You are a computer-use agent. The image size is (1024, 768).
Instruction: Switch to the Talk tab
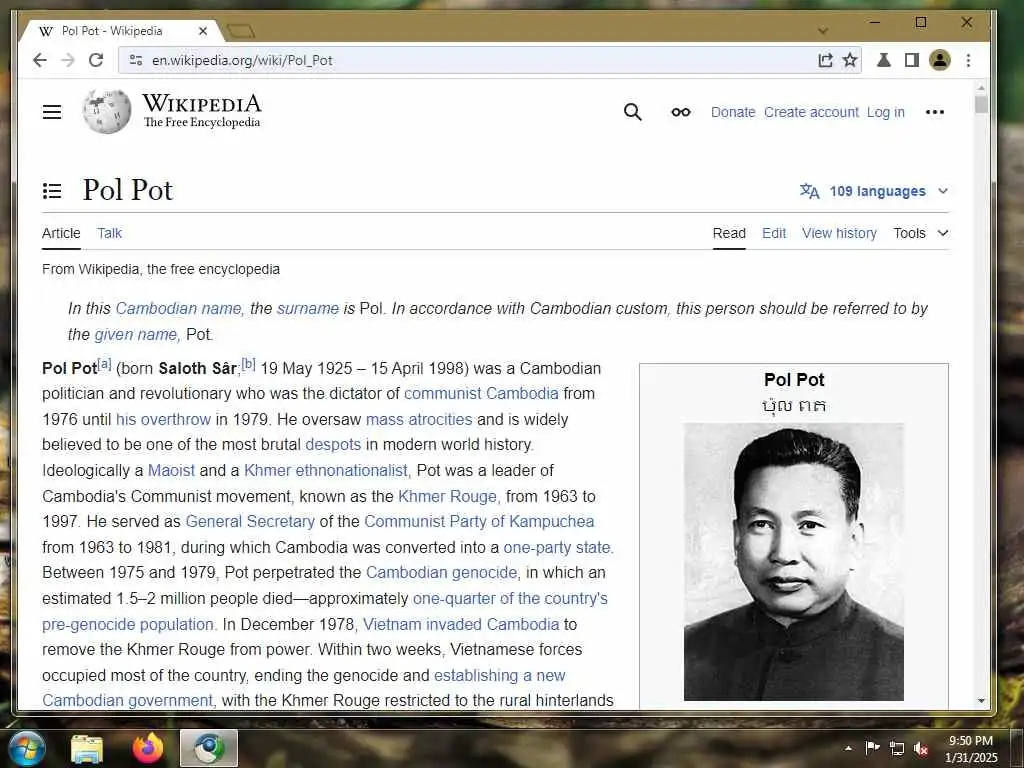[x=109, y=233]
